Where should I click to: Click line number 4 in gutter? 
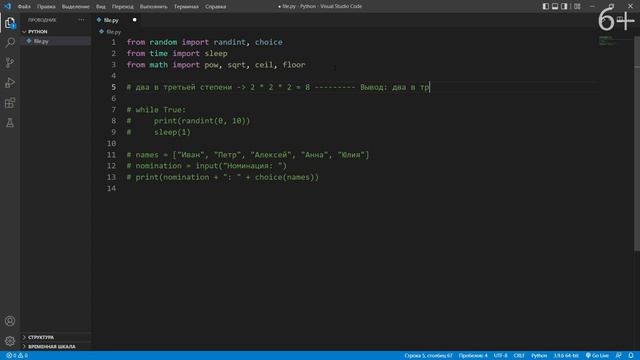click(x=113, y=76)
